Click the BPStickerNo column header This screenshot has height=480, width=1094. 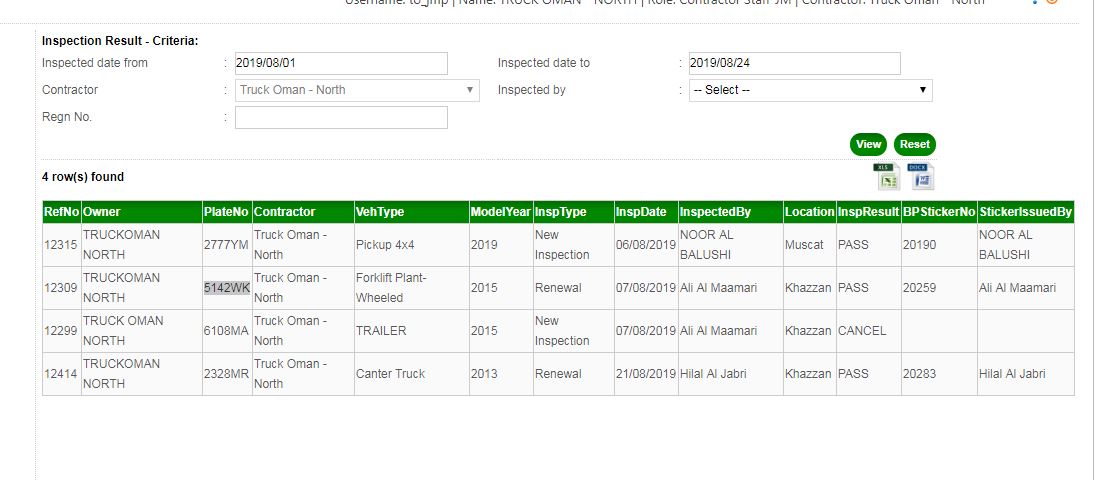click(x=938, y=212)
